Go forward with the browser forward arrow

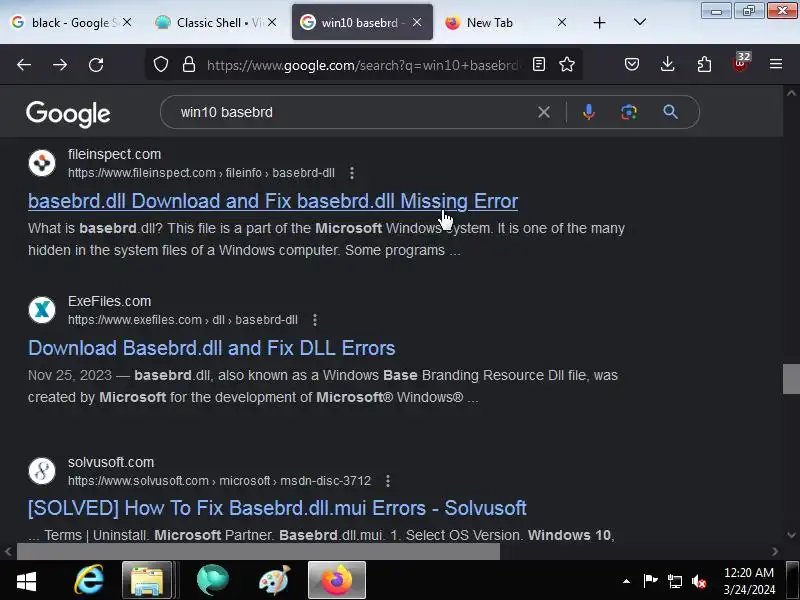tap(60, 65)
